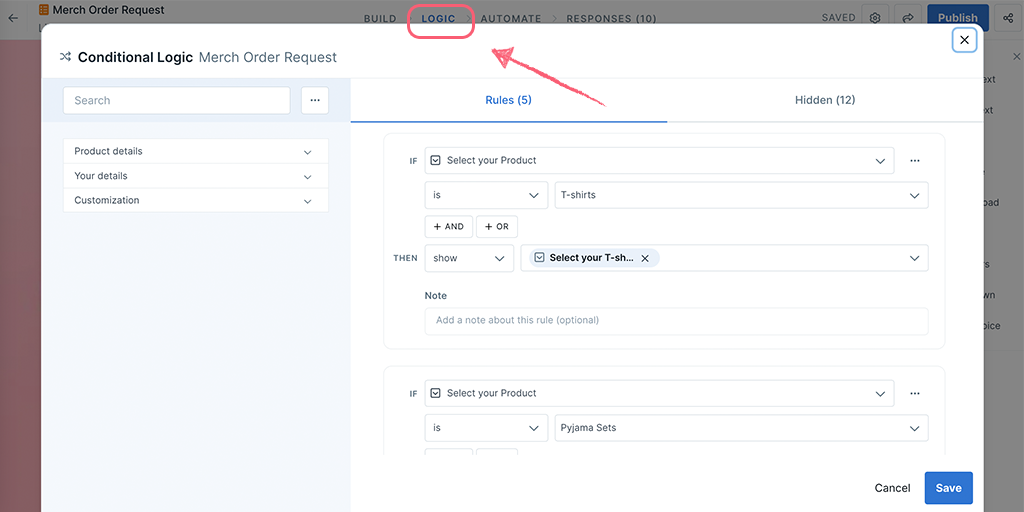Click the SAVED status label

coord(839,18)
